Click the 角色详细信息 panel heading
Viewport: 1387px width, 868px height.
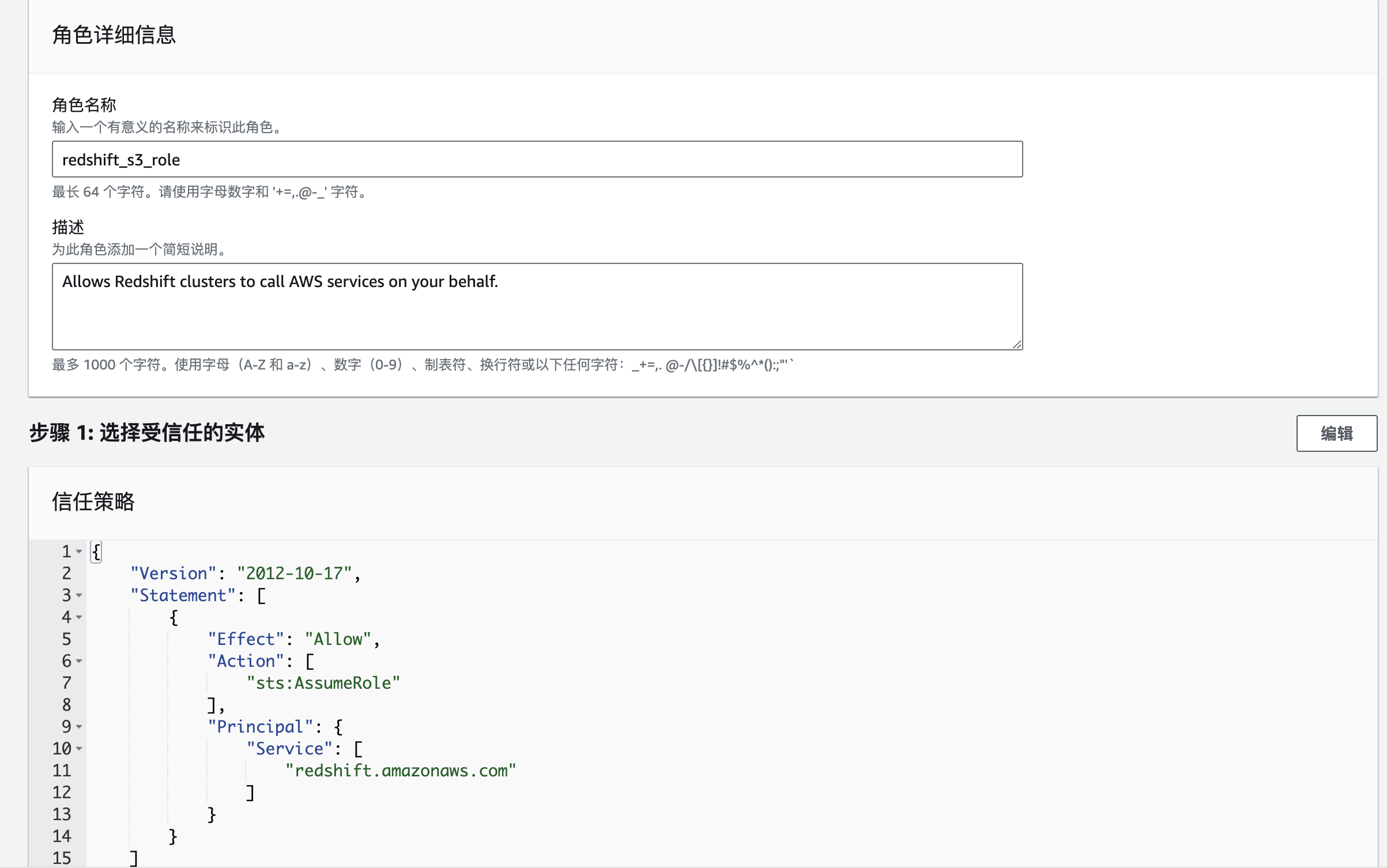click(x=114, y=35)
